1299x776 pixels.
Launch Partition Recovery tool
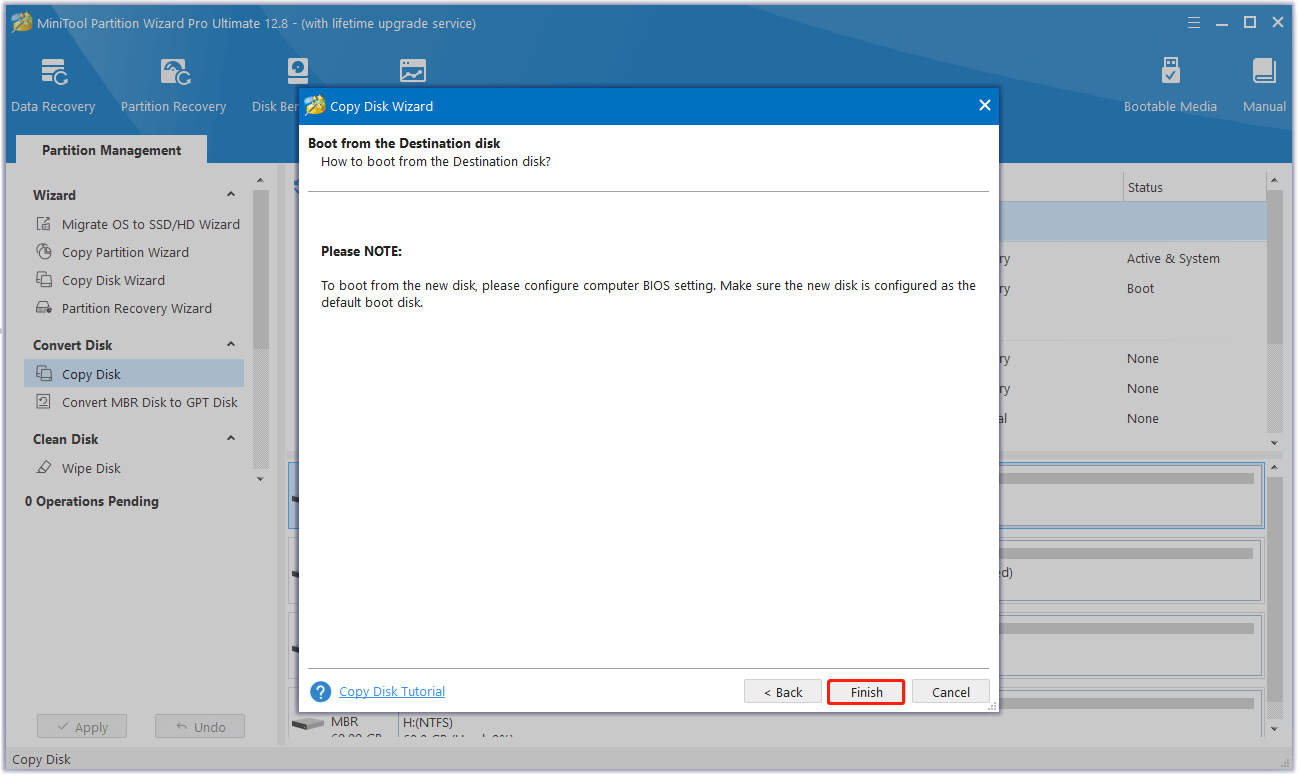[173, 85]
